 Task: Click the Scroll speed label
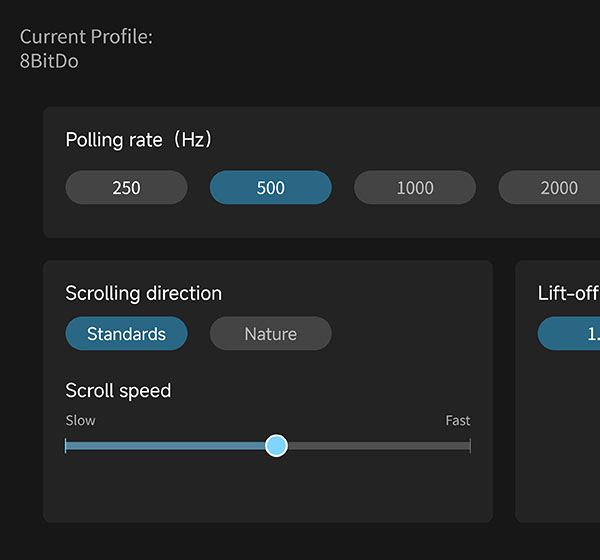[x=118, y=391]
